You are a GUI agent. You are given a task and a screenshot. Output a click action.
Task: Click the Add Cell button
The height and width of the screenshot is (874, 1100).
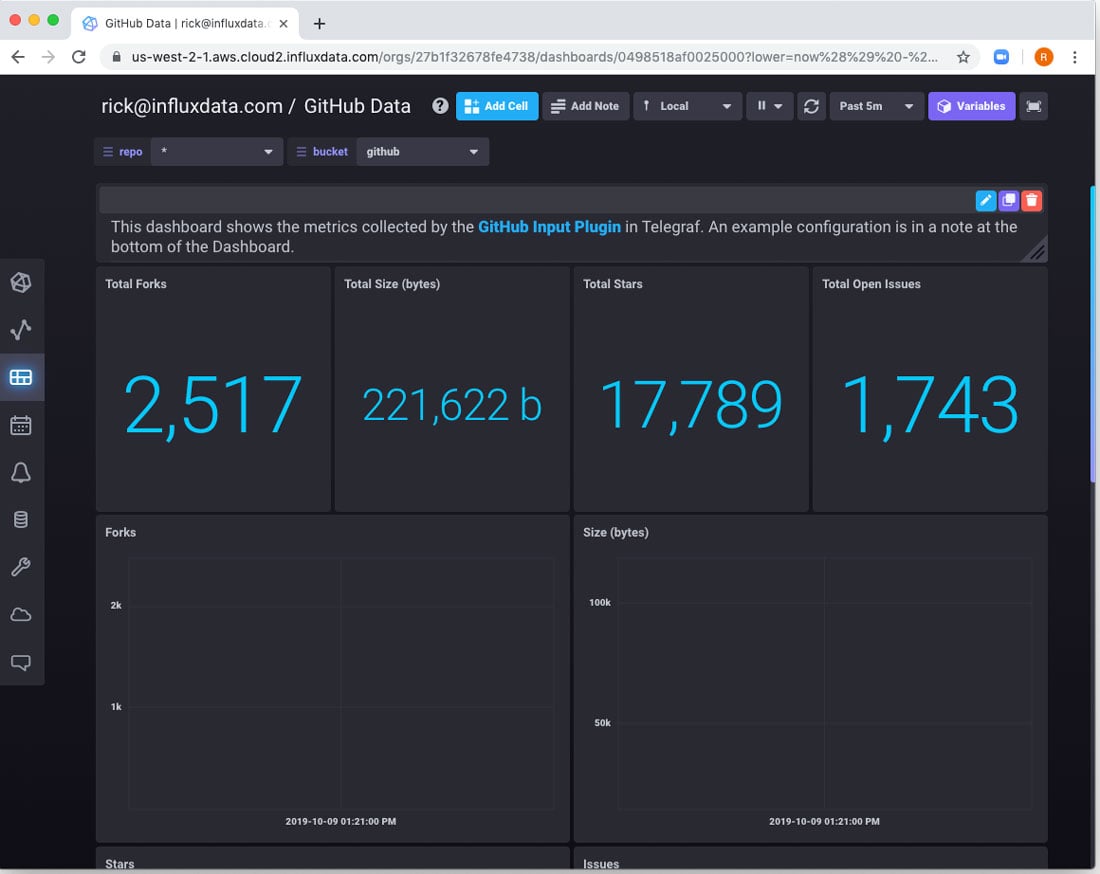[497, 106]
